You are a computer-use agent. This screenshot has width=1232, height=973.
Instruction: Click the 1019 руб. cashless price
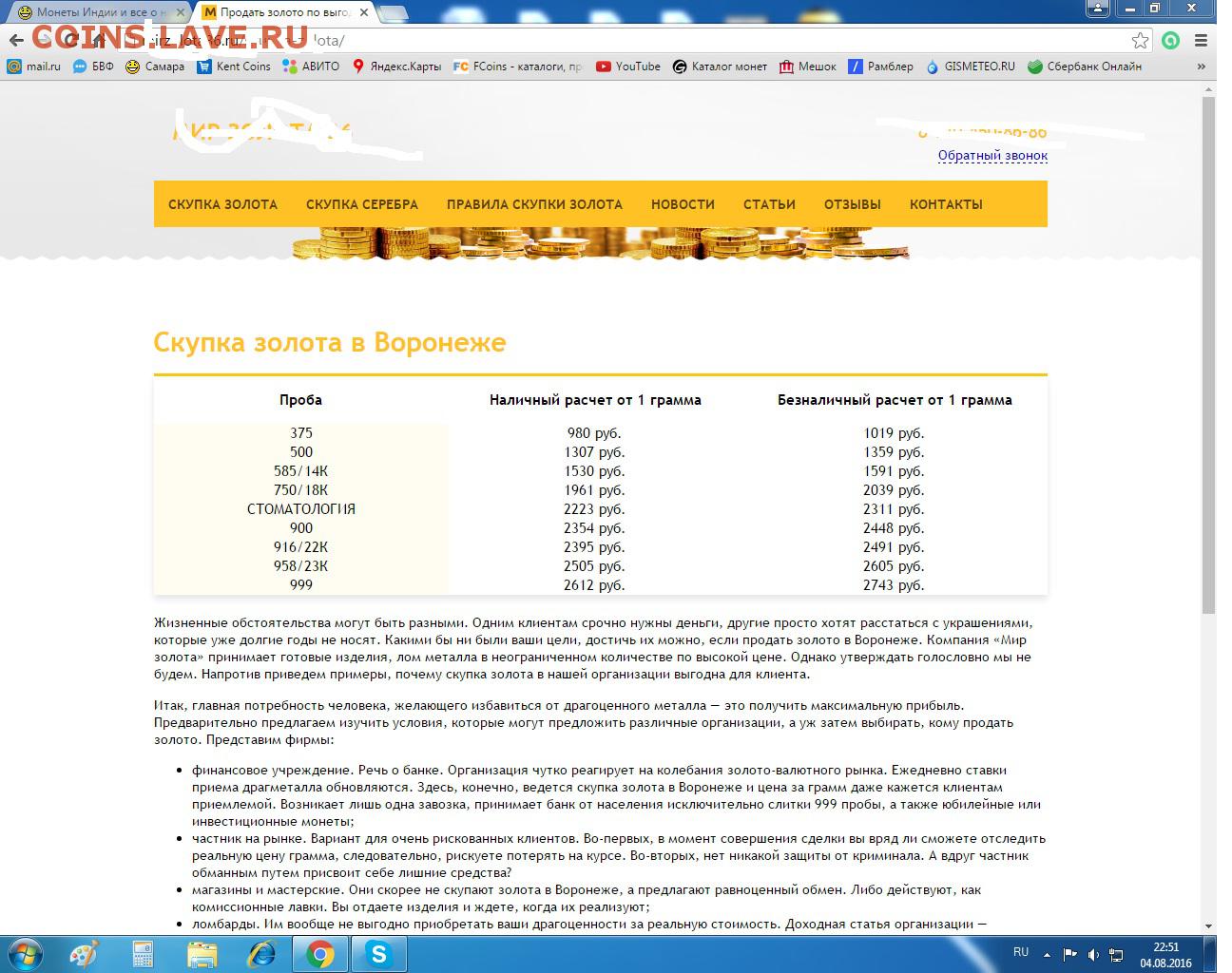click(x=894, y=433)
